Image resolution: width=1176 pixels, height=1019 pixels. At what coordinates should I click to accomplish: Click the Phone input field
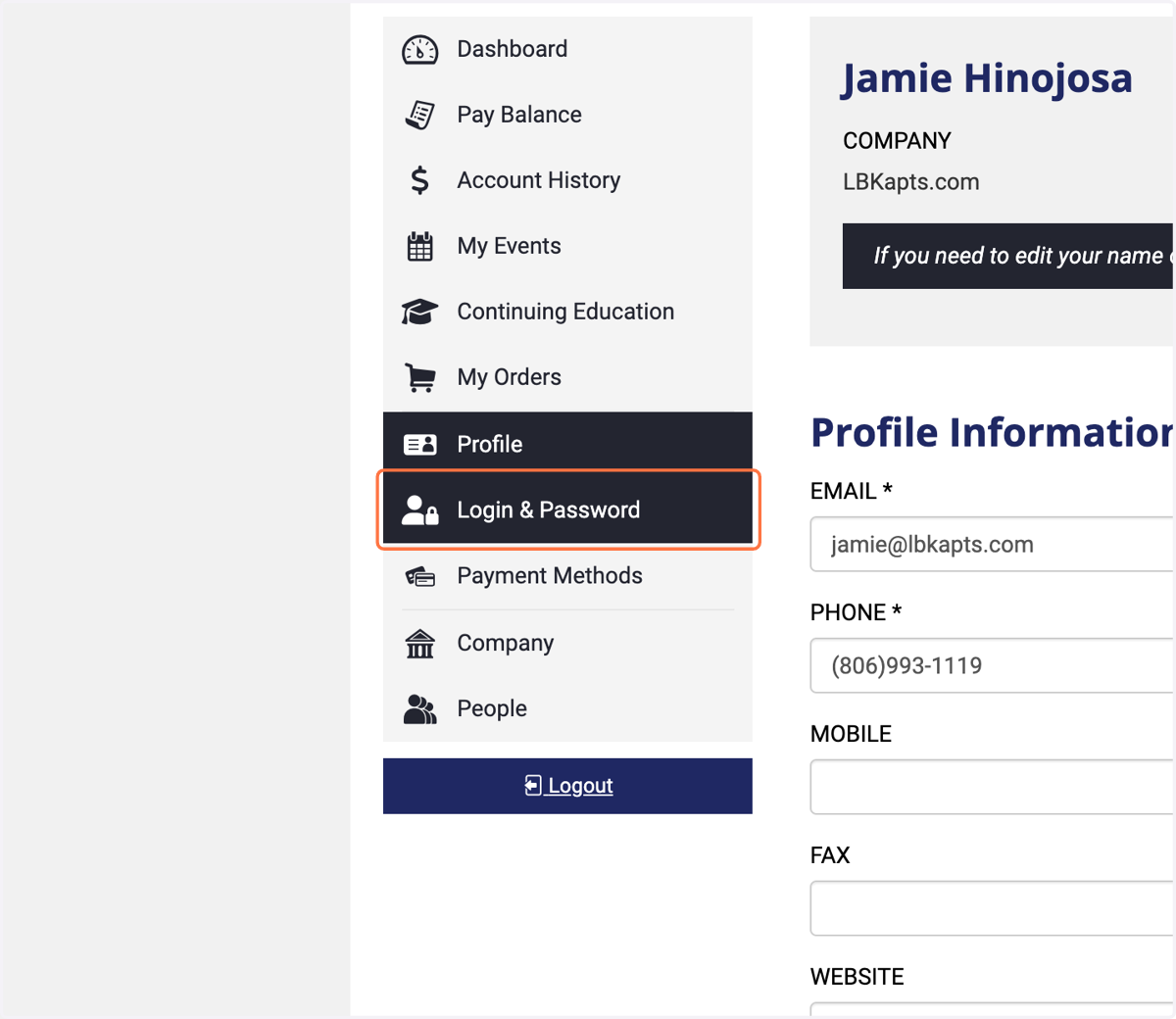click(x=992, y=666)
